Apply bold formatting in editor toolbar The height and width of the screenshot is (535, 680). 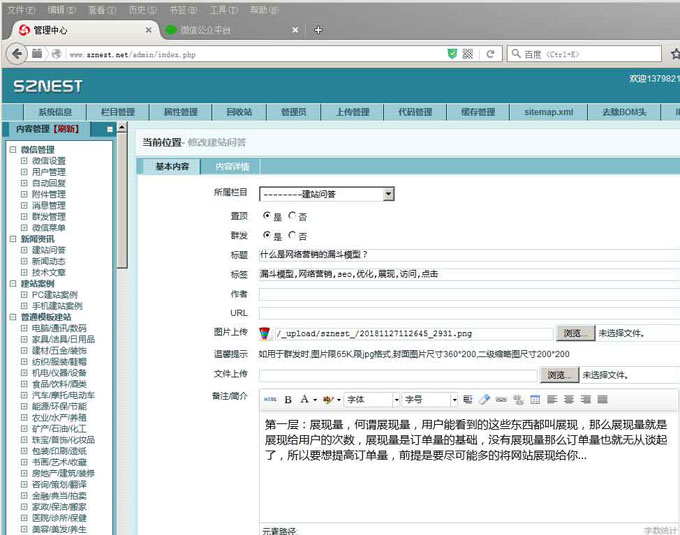(x=289, y=399)
